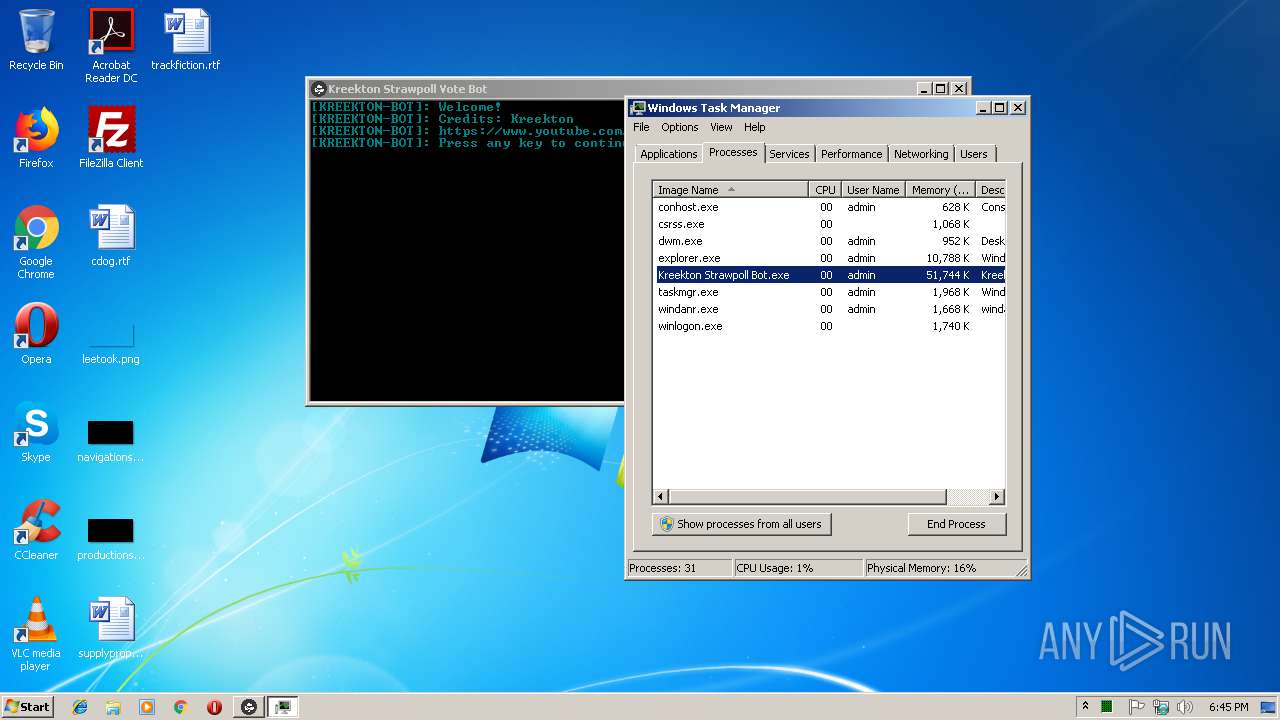The image size is (1280, 720).
Task: Open the View menu in Task Manager
Action: (721, 127)
